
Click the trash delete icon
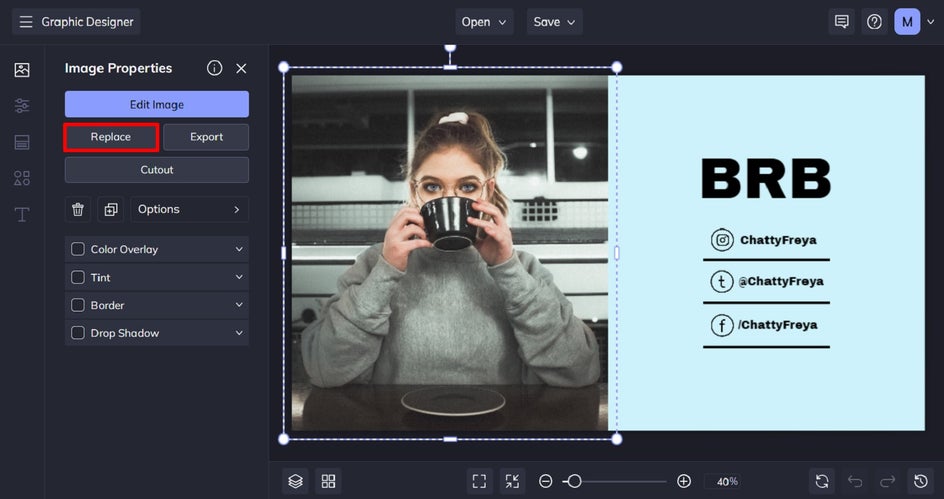pos(78,209)
